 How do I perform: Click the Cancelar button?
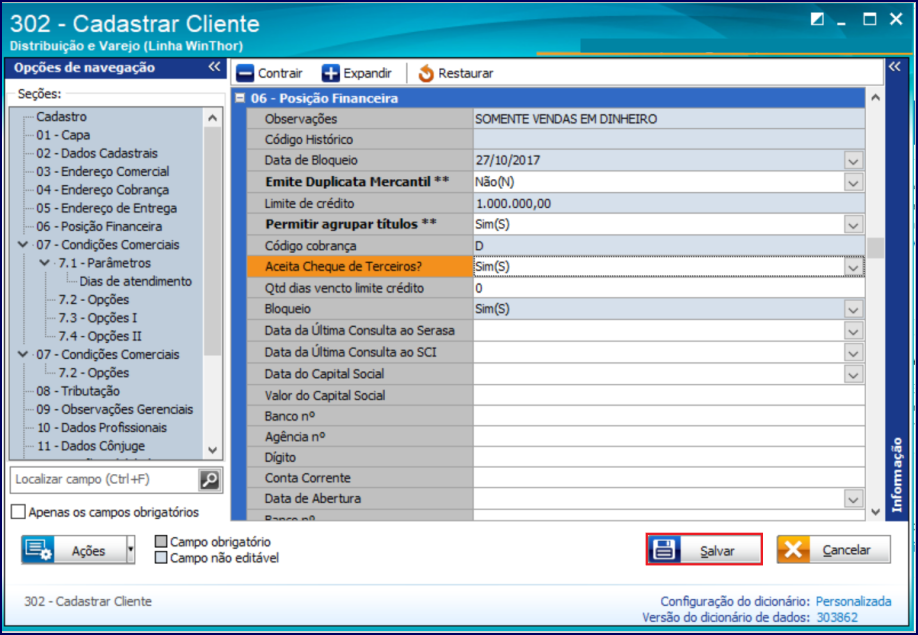pos(834,550)
